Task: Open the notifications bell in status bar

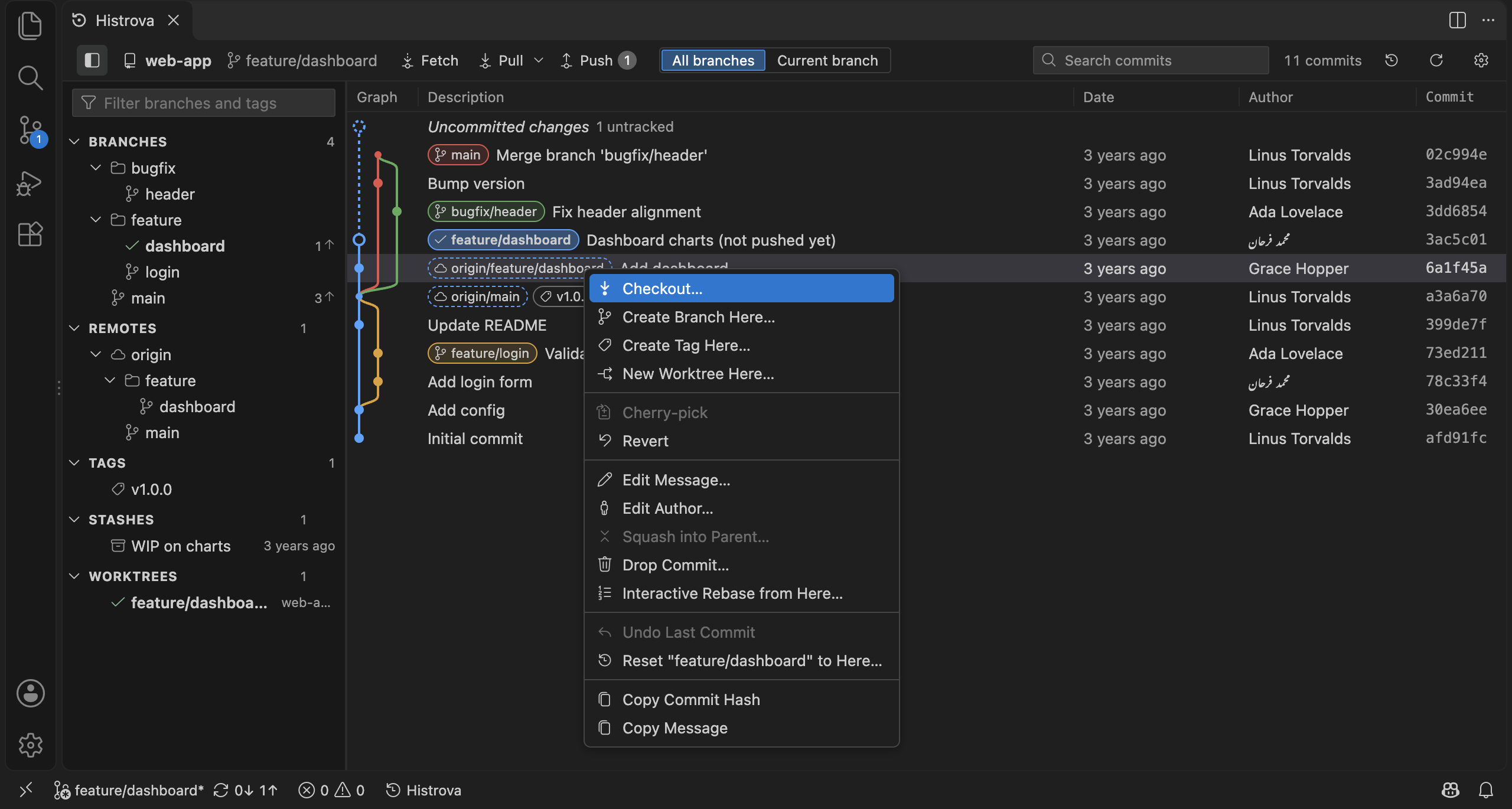Action: point(1486,790)
